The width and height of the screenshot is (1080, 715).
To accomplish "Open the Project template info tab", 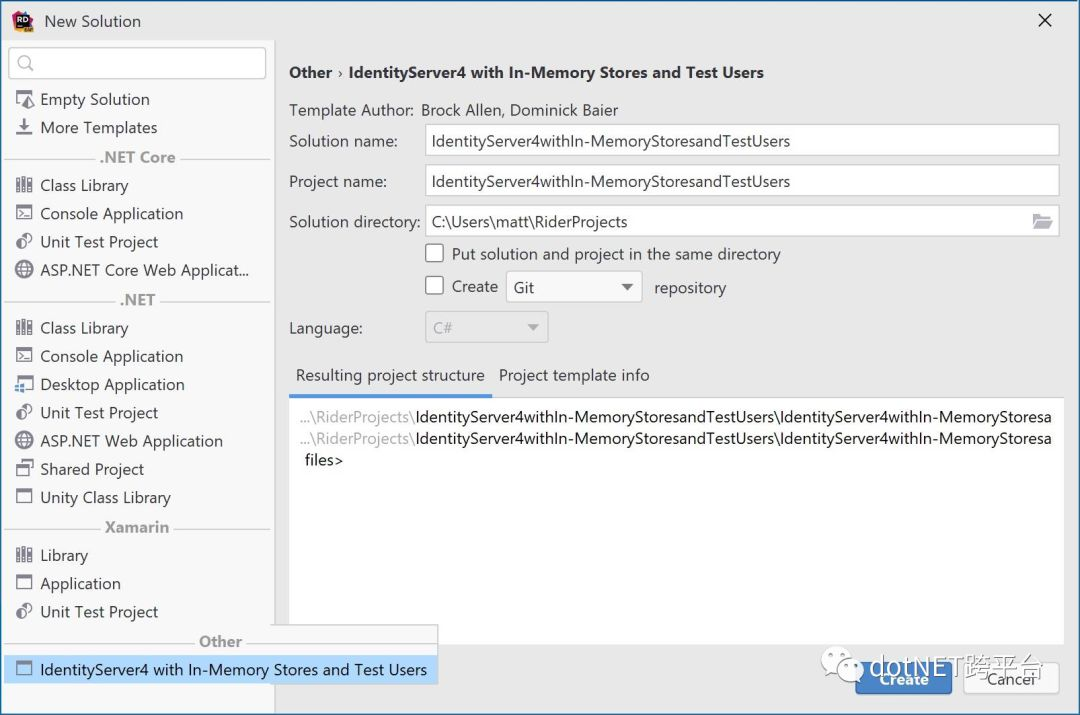I will click(x=574, y=375).
